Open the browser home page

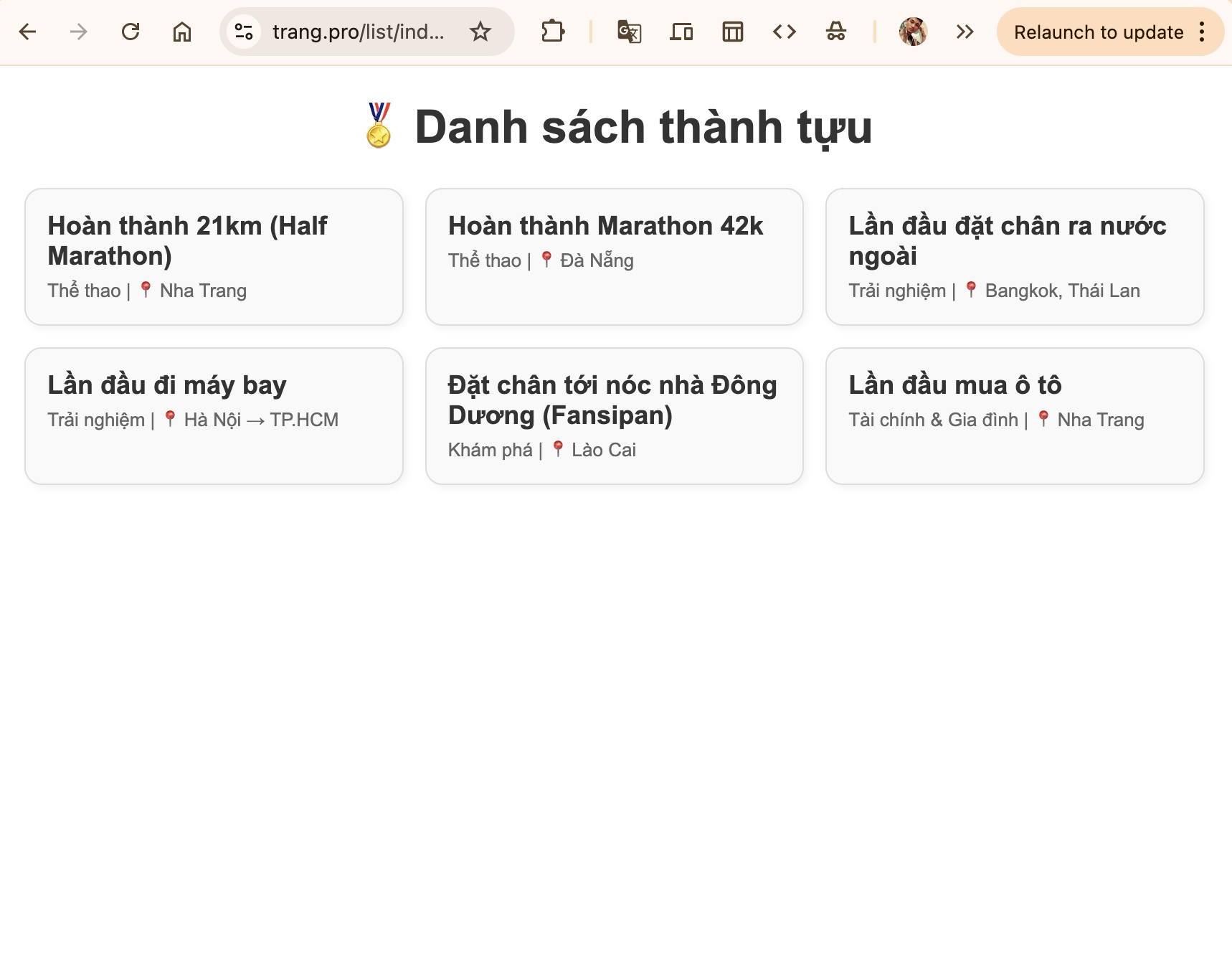(x=182, y=32)
